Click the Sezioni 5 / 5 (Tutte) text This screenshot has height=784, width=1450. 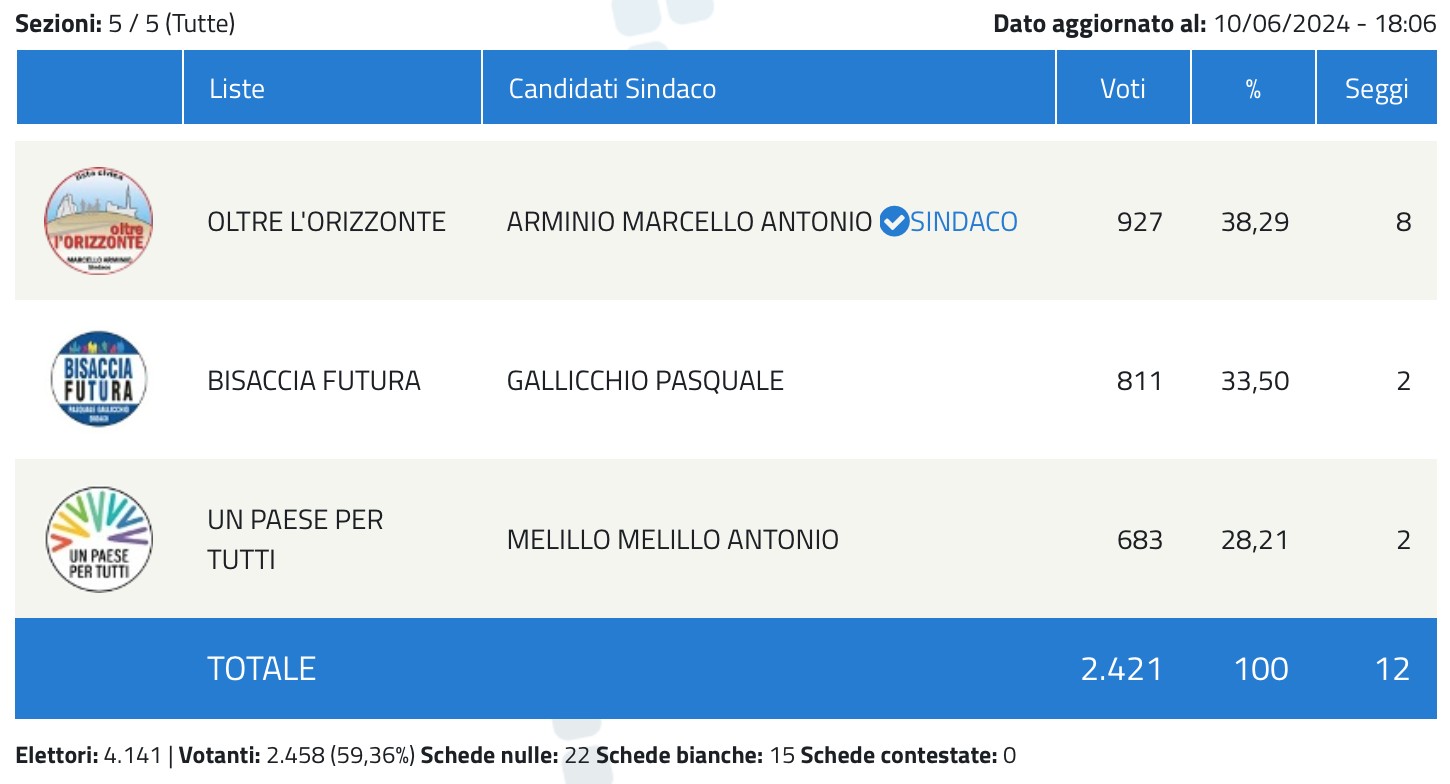[x=125, y=23]
